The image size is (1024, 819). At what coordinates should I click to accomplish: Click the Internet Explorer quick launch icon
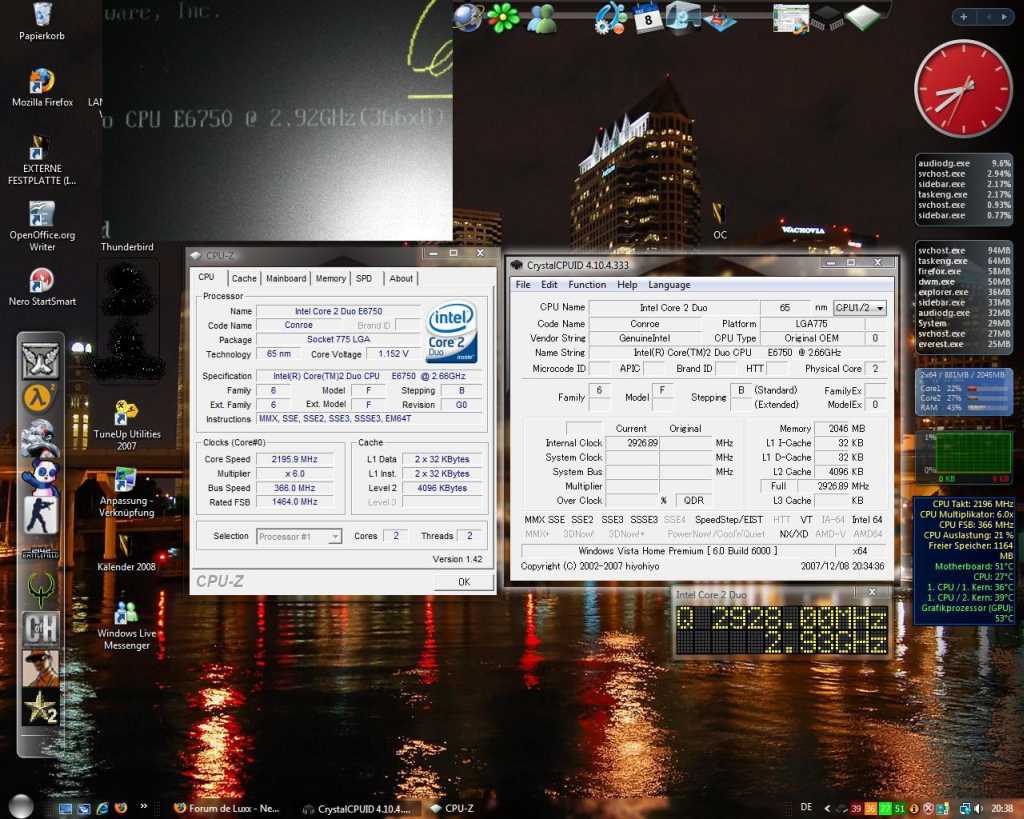[x=102, y=809]
